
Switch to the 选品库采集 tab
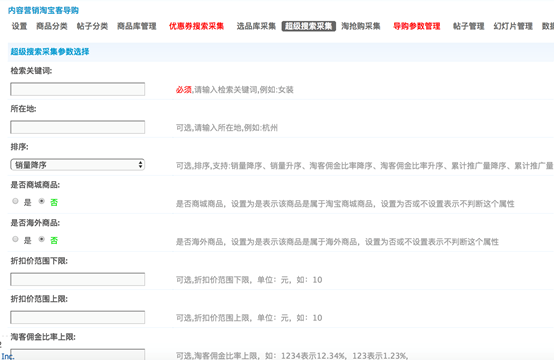[x=256, y=26]
